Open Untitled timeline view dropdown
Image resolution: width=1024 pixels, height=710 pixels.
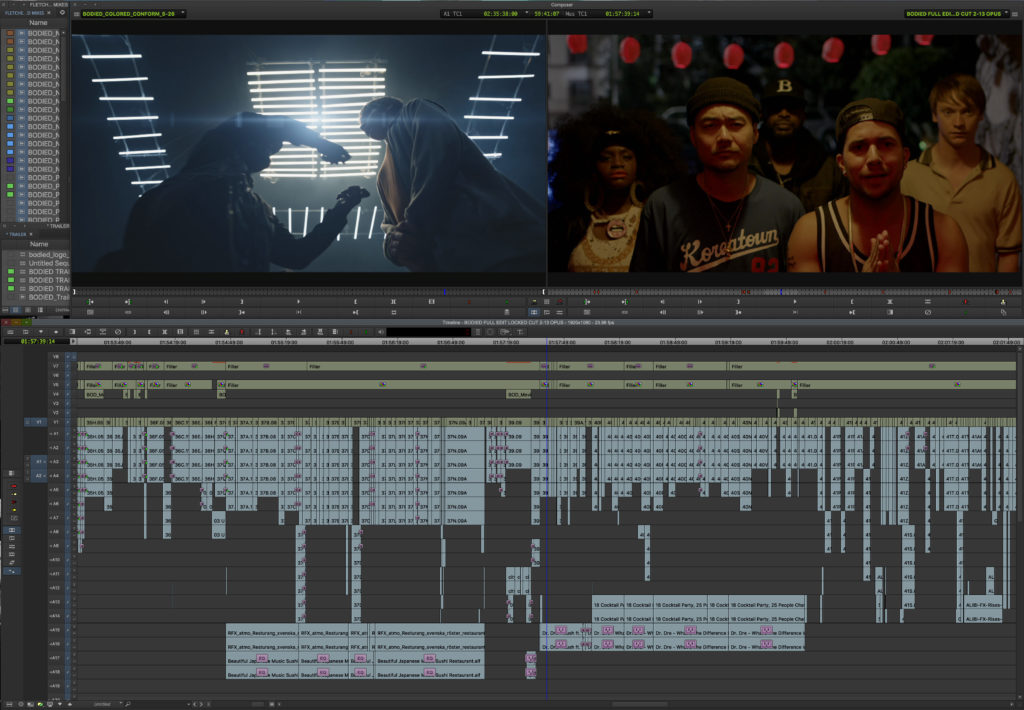click(x=106, y=704)
